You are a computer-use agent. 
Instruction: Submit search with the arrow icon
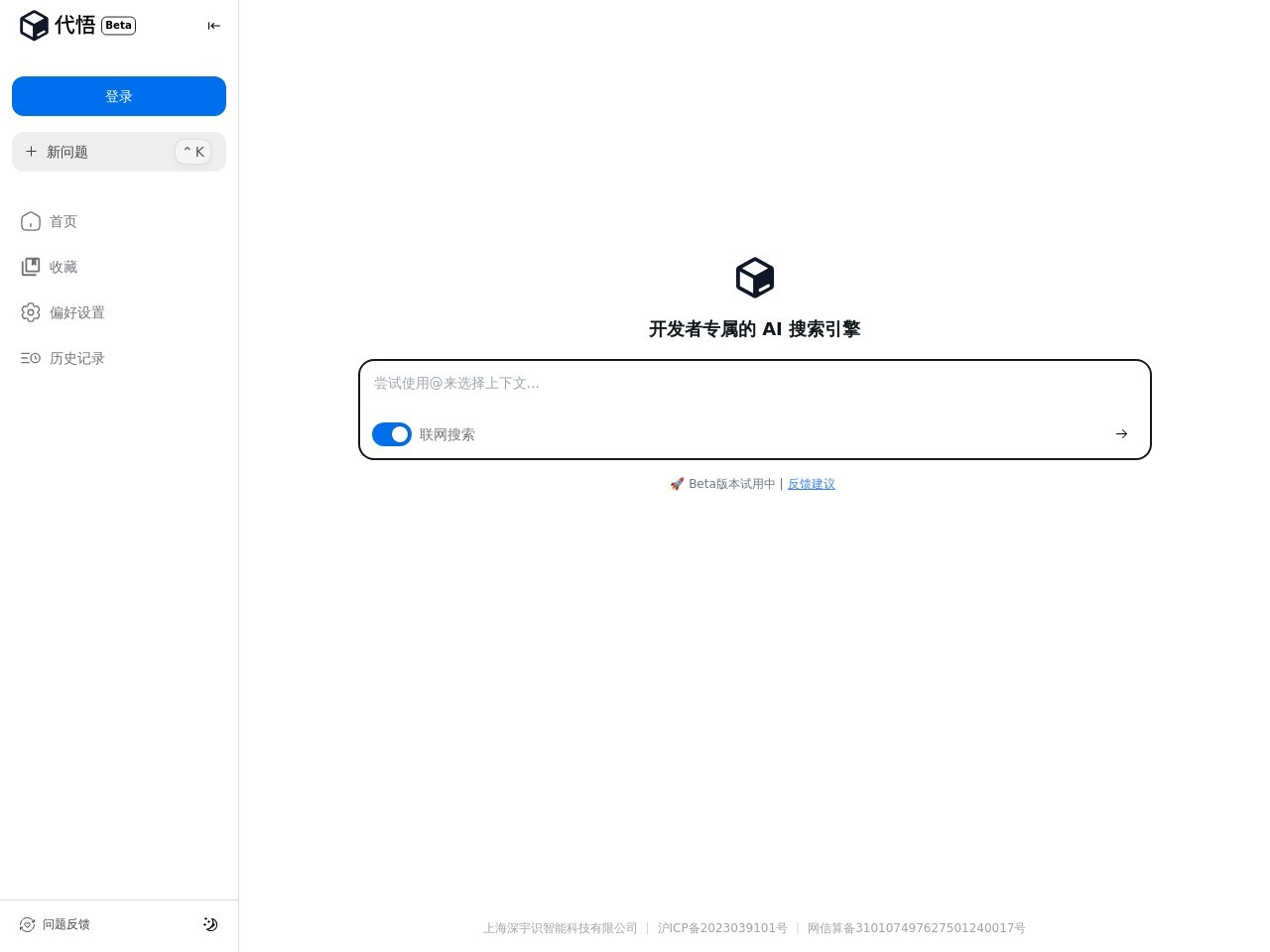[1121, 433]
